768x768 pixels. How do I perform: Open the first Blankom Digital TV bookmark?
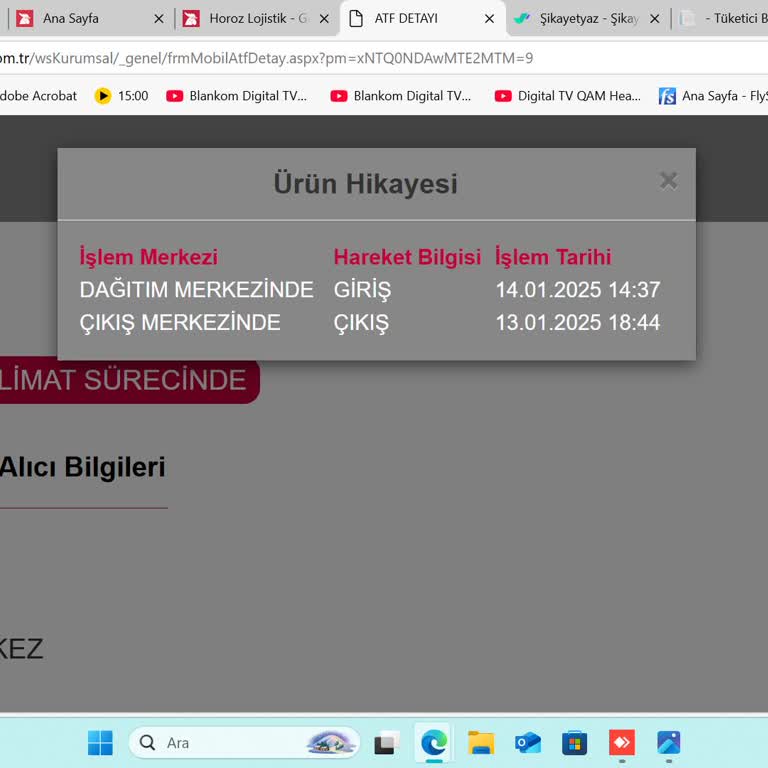(x=236, y=96)
